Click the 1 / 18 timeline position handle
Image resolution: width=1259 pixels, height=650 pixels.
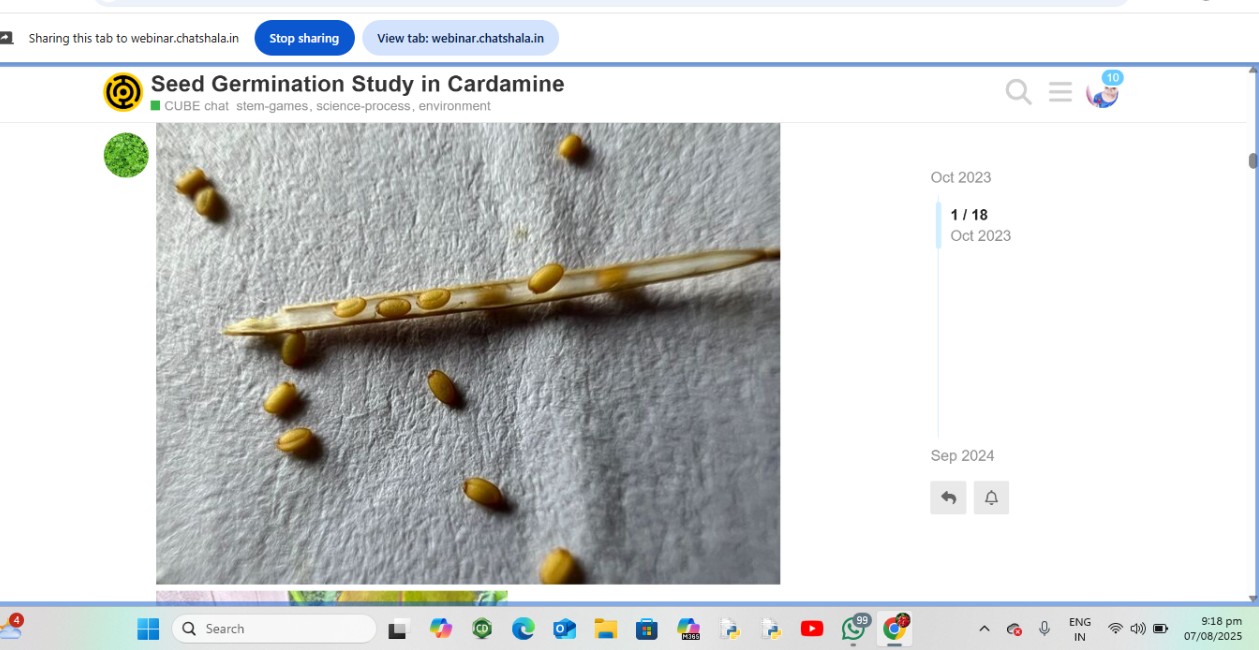point(968,215)
